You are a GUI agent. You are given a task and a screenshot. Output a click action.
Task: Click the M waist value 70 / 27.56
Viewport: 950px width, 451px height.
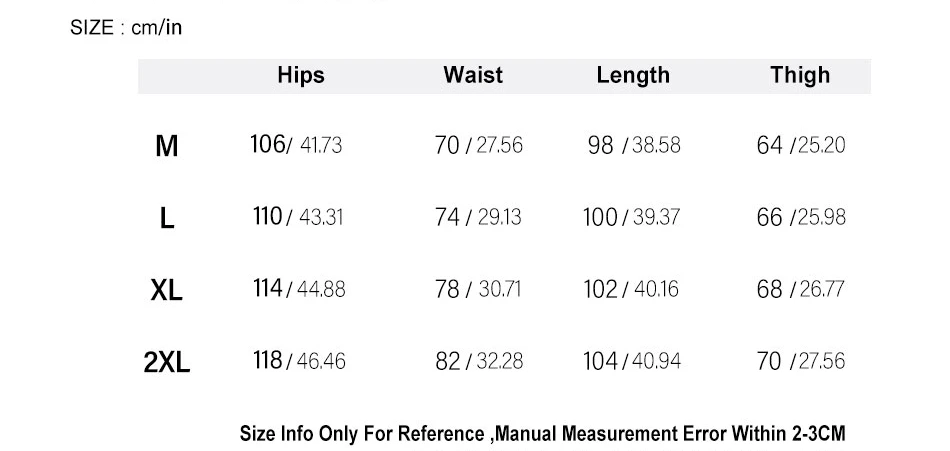pyautogui.click(x=478, y=145)
